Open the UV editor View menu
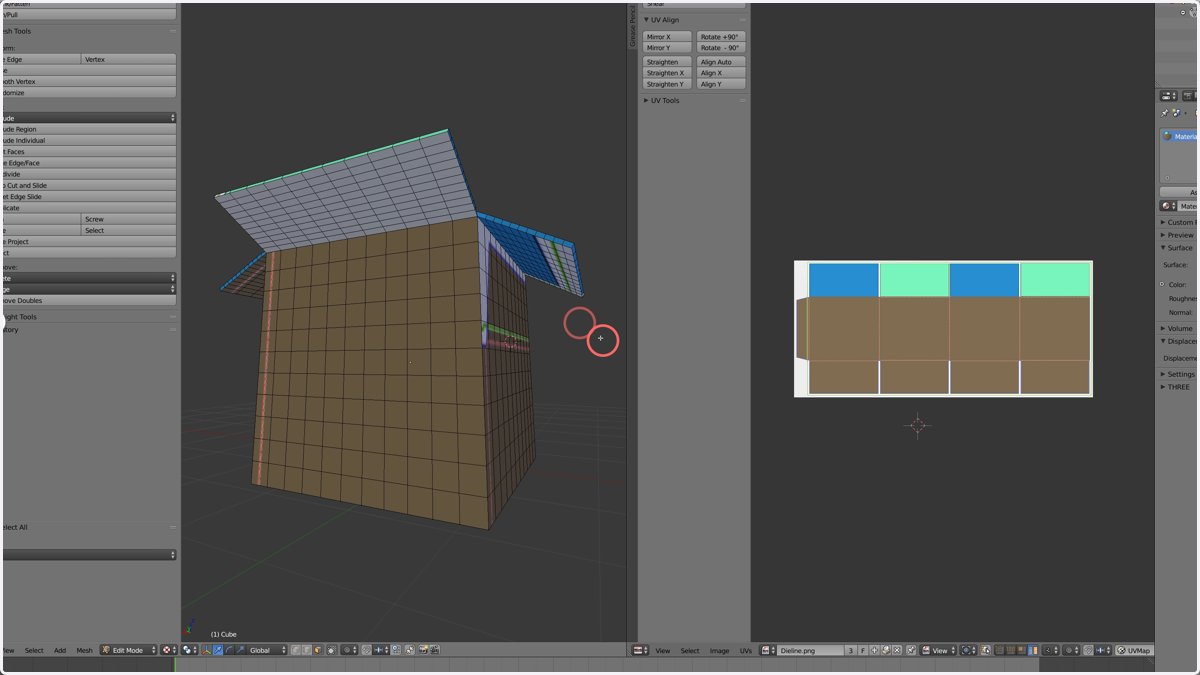The image size is (1200, 675). (x=662, y=650)
